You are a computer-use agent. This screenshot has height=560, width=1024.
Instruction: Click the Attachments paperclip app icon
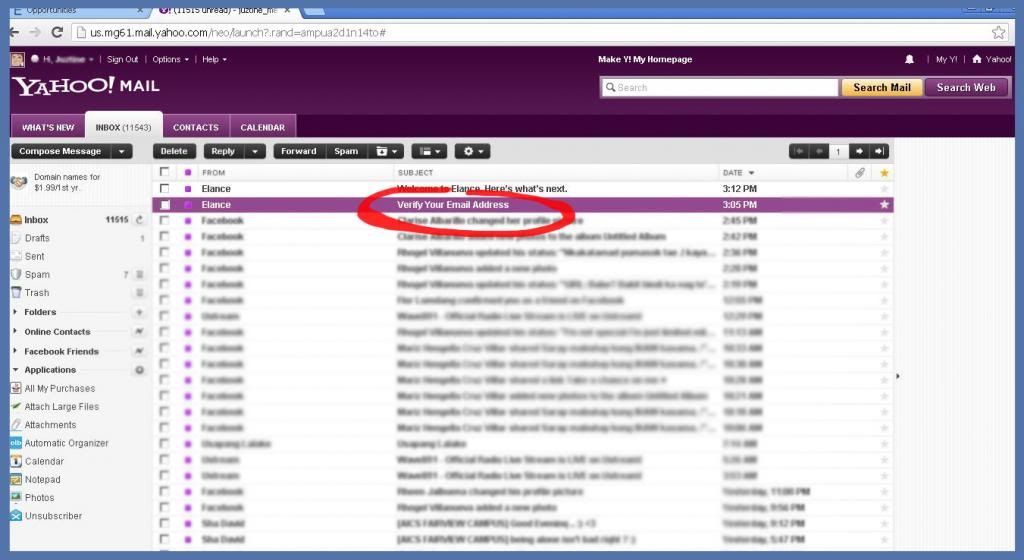pyautogui.click(x=16, y=425)
